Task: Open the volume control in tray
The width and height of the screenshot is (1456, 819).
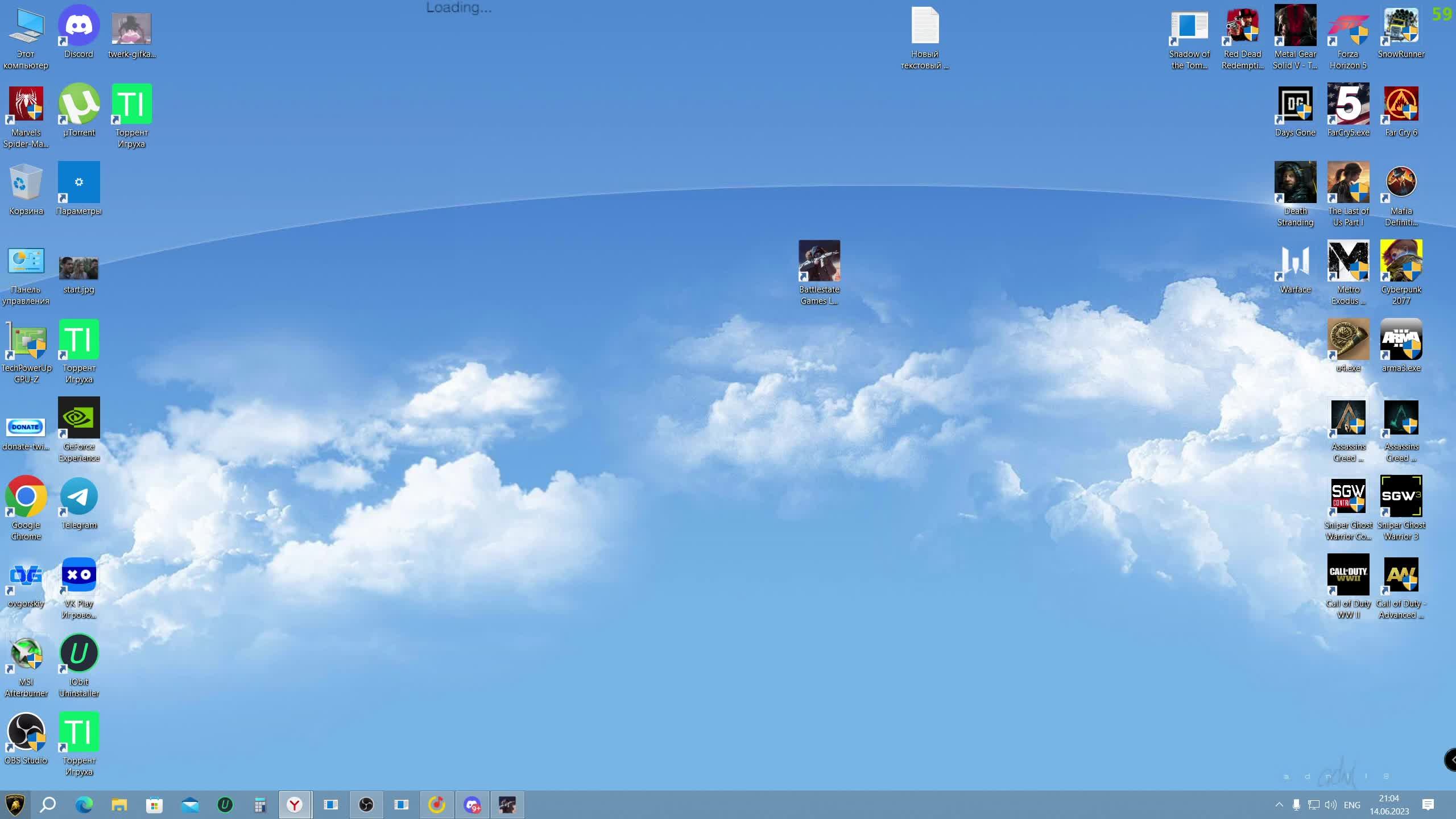Action: pos(1330,805)
